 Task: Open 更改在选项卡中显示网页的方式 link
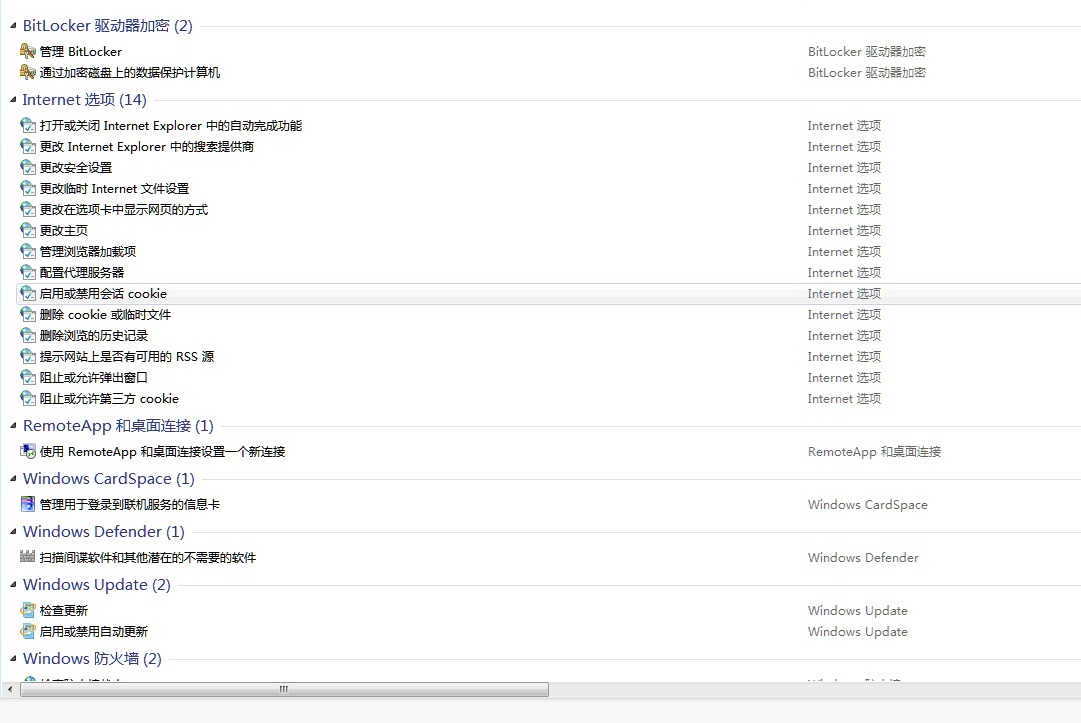click(x=123, y=210)
